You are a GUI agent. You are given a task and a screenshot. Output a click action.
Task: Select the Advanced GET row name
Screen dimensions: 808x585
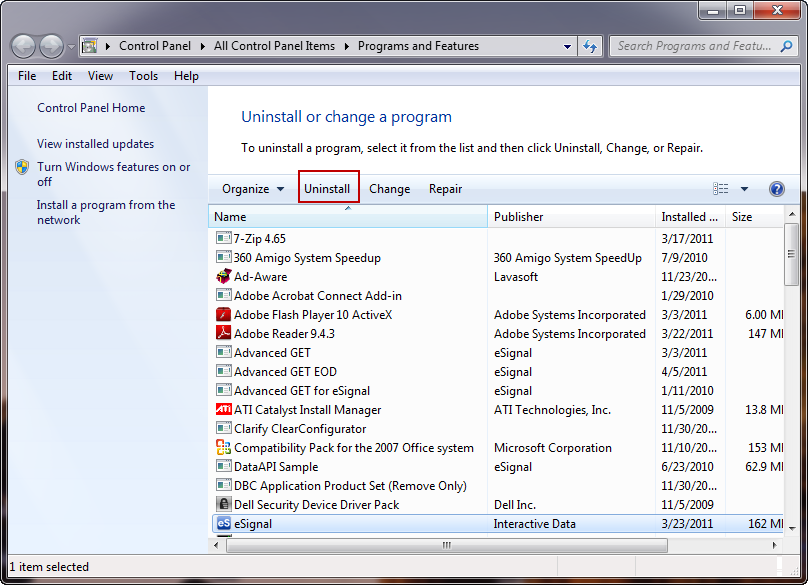(x=272, y=353)
